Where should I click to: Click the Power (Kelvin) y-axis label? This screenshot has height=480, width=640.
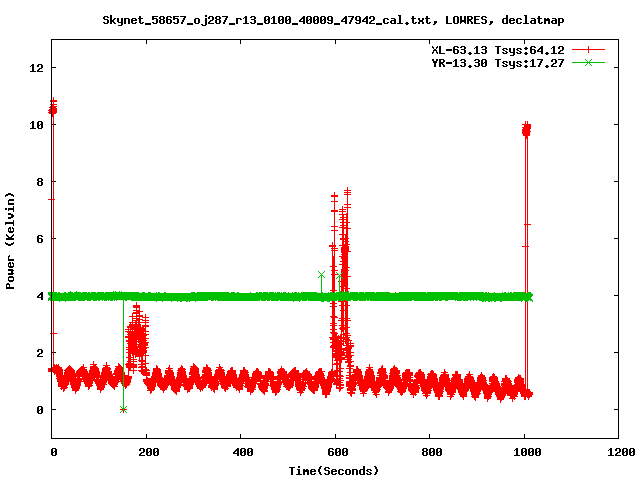(x=10, y=241)
